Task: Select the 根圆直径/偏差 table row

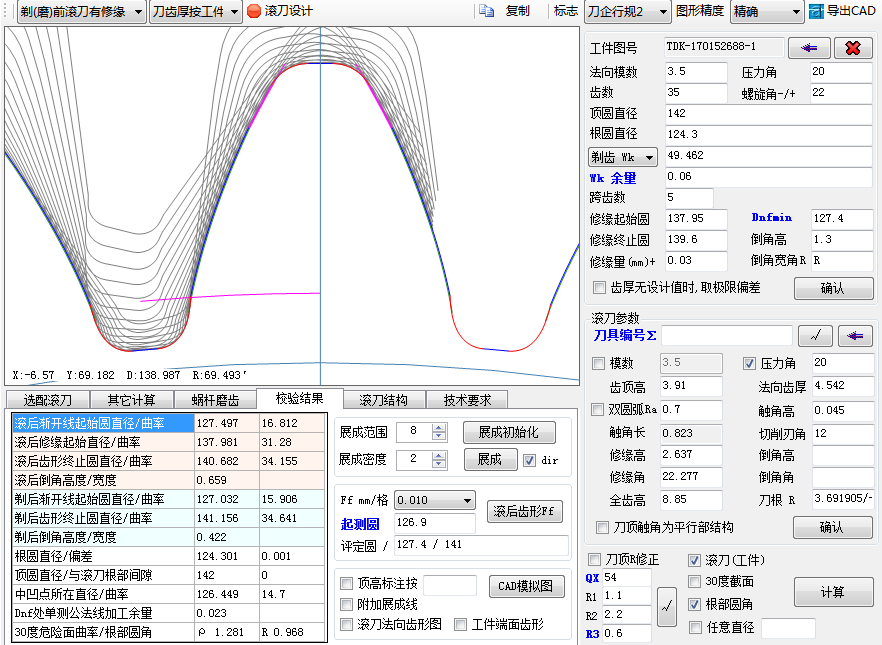Action: (169, 556)
